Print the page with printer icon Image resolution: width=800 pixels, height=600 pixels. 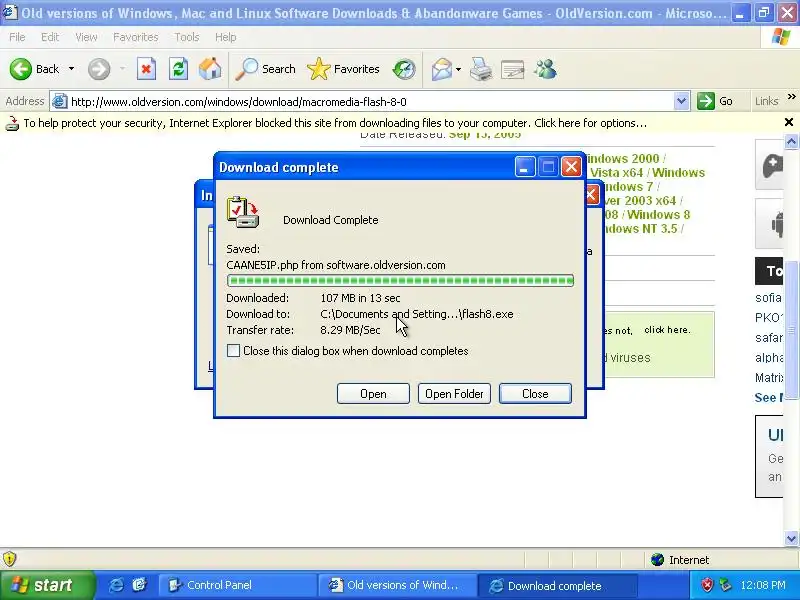coord(481,69)
